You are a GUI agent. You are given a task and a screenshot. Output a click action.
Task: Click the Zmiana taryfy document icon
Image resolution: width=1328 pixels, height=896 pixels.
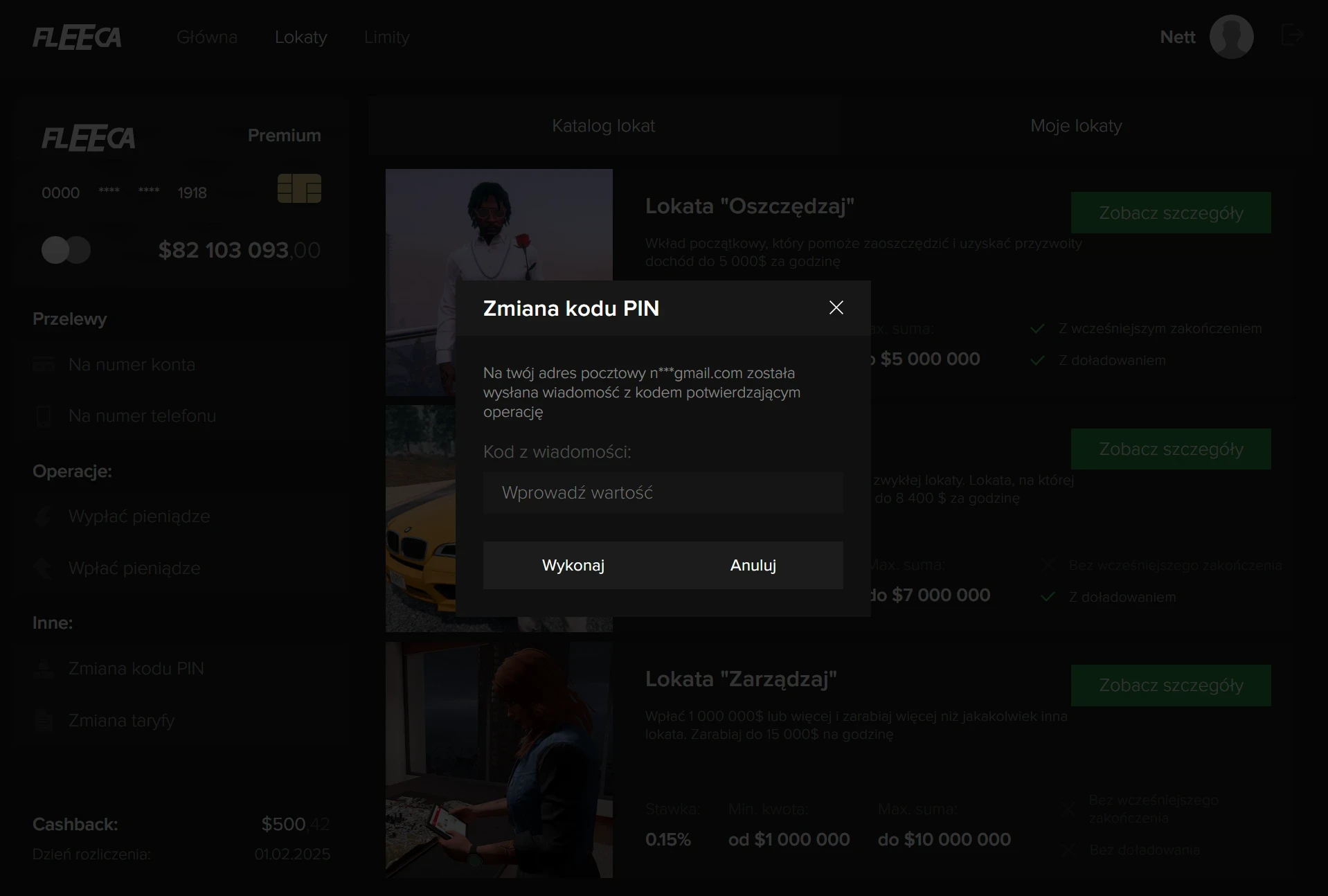pyautogui.click(x=44, y=721)
